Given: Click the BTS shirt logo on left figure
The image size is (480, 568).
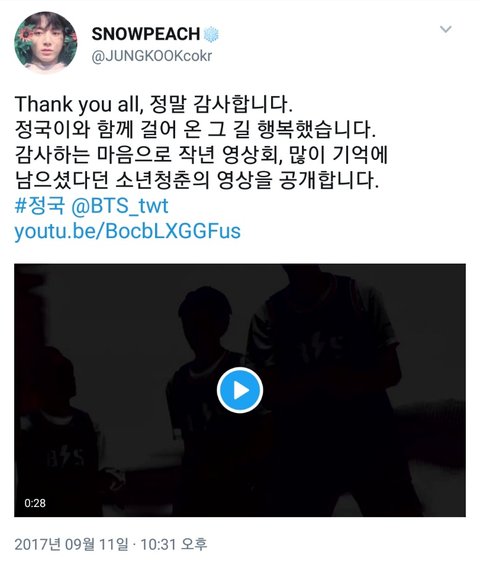Looking at the screenshot, I should (65, 457).
